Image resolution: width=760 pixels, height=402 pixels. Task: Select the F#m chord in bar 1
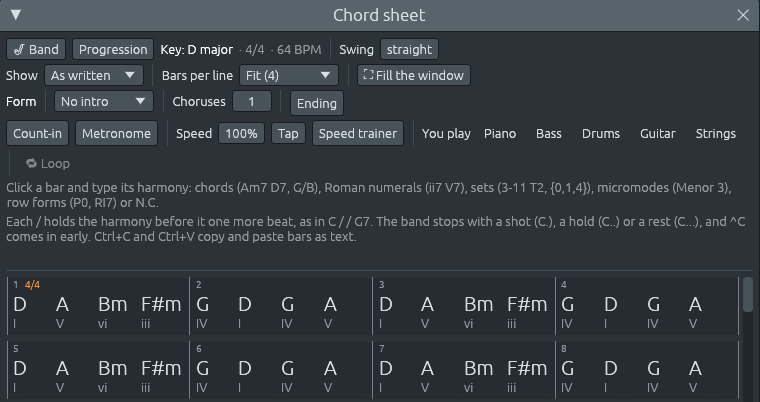pyautogui.click(x=161, y=305)
